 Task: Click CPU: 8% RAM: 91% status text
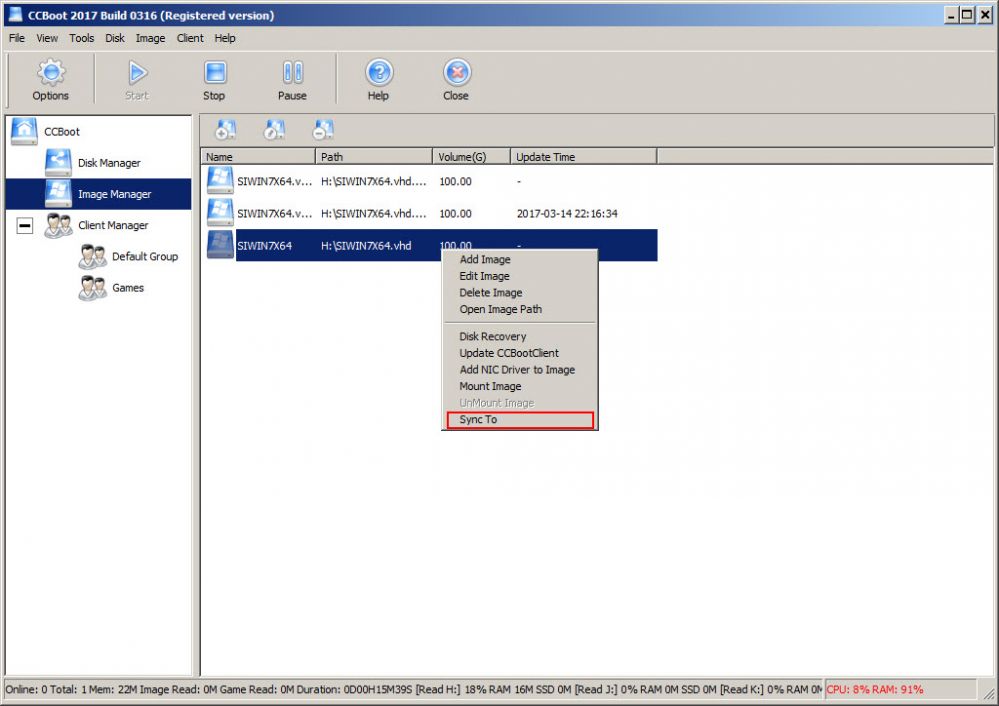[875, 689]
